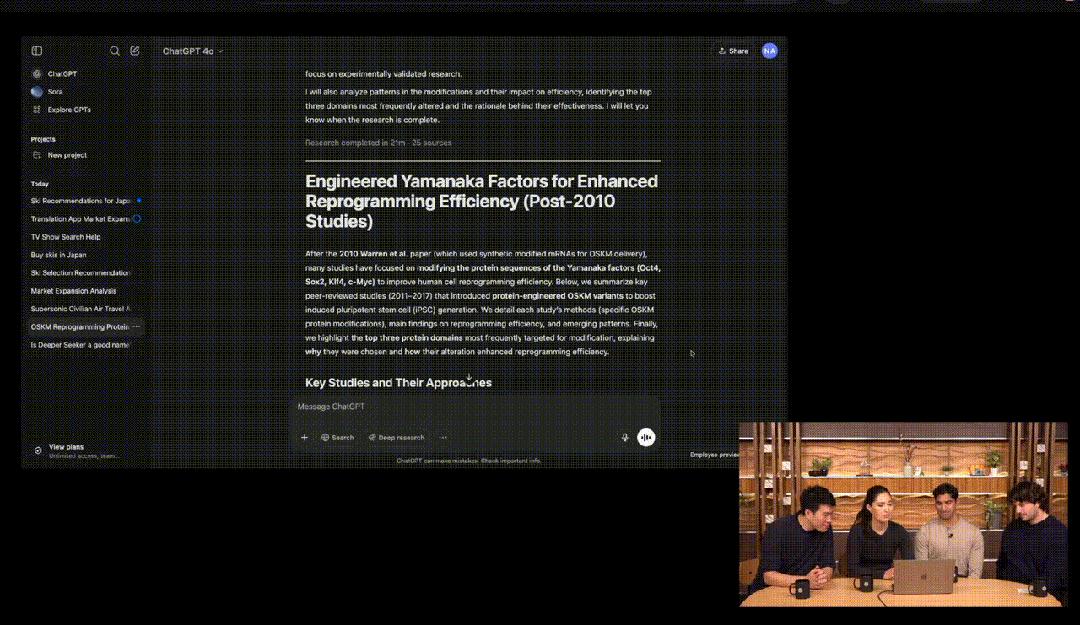Viewport: 1080px width, 625px height.
Task: Open the Translation App Market Expansion chat
Action: tap(81, 219)
